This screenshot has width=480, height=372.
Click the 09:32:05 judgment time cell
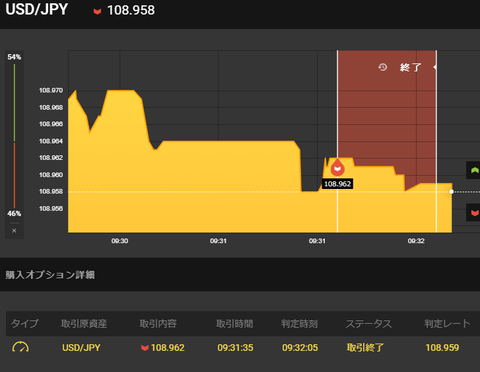coord(300,348)
